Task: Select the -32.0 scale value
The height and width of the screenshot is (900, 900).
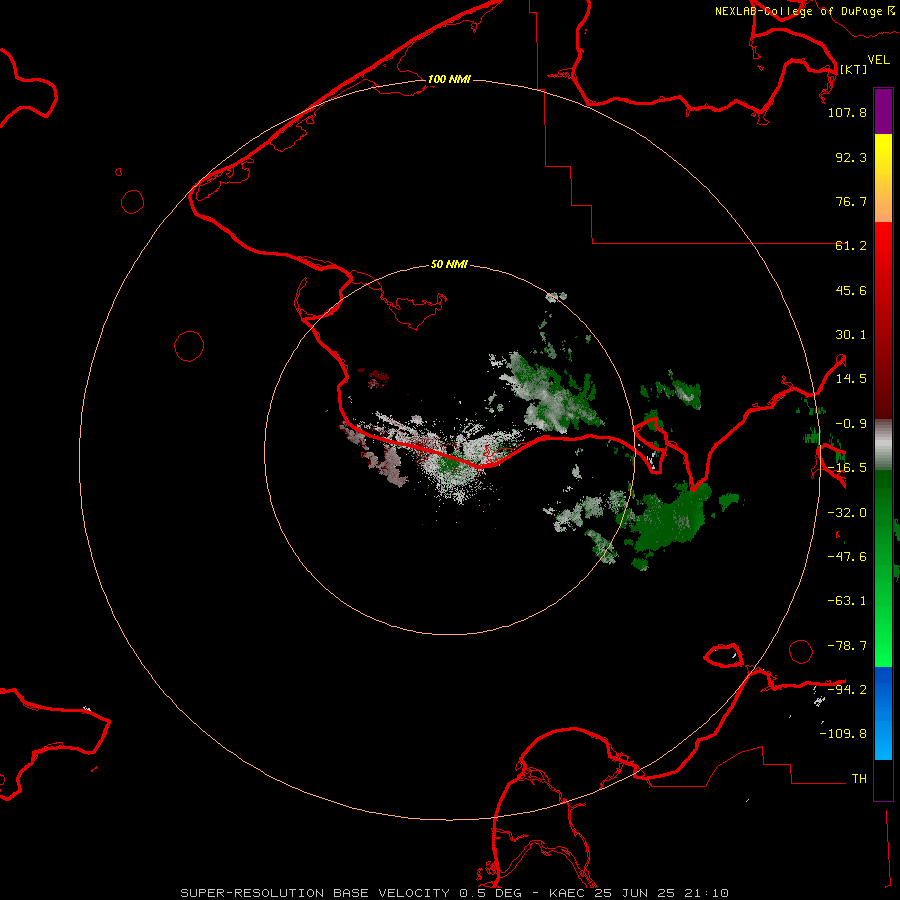Action: click(847, 513)
